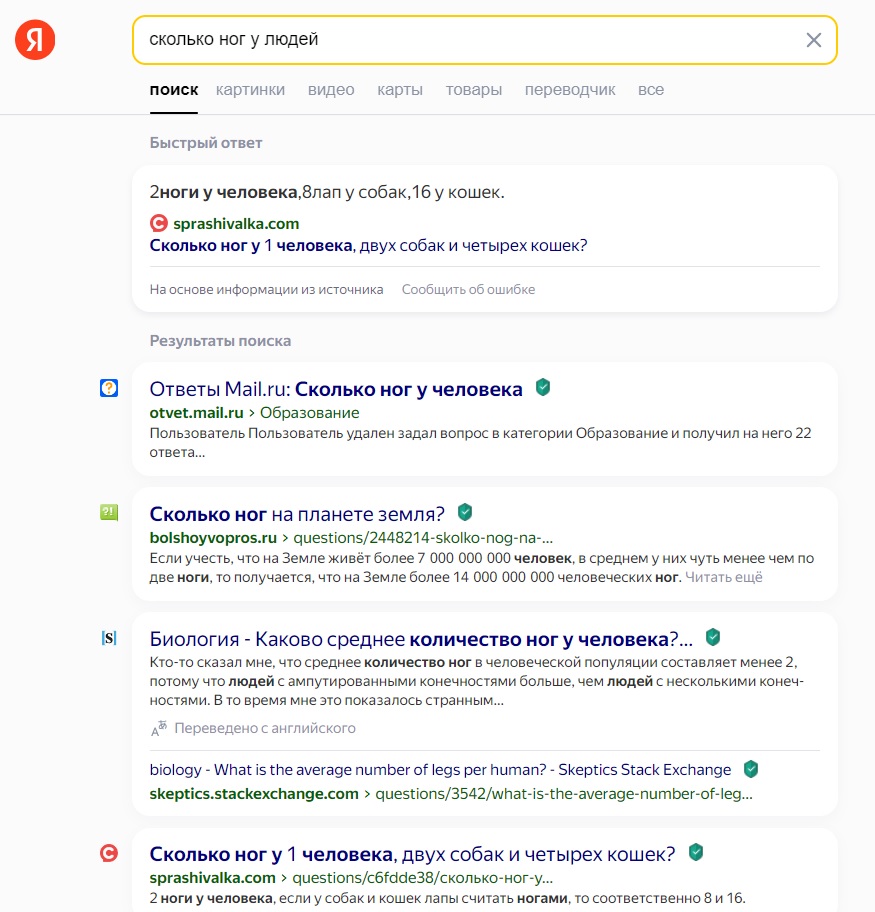Image resolution: width=875 pixels, height=912 pixels.
Task: Go to the товары tab
Action: [474, 90]
